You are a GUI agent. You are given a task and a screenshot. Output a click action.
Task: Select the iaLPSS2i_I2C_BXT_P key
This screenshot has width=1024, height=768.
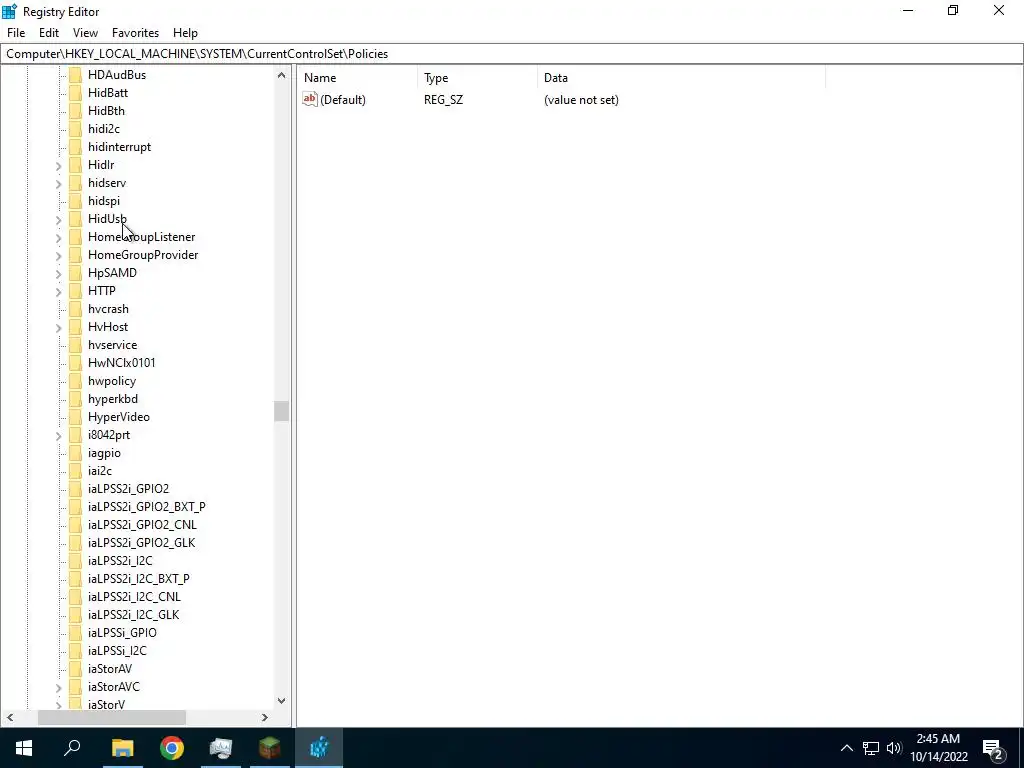click(x=138, y=579)
